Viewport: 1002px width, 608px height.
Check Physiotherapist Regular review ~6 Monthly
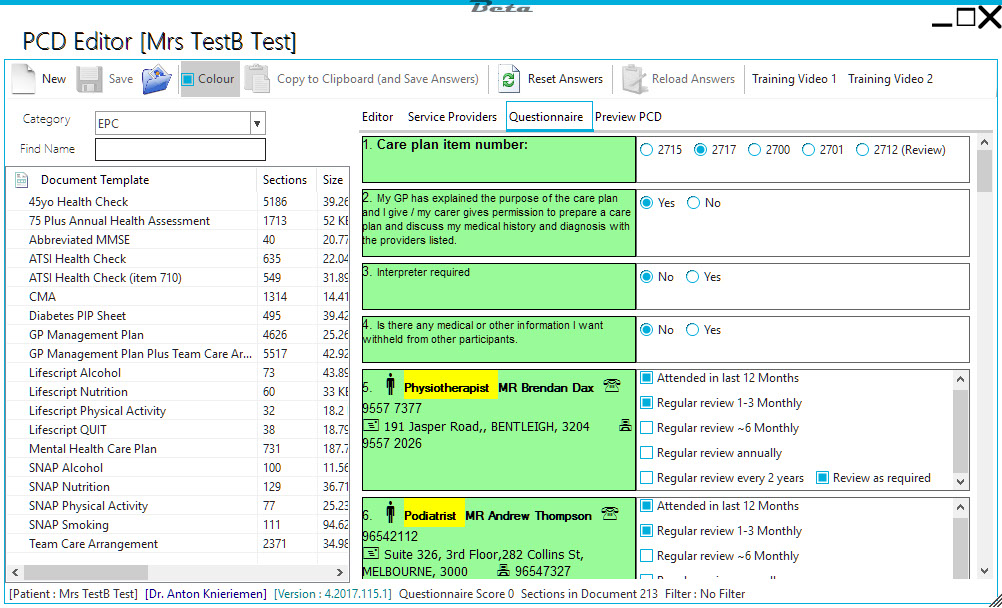[647, 428]
